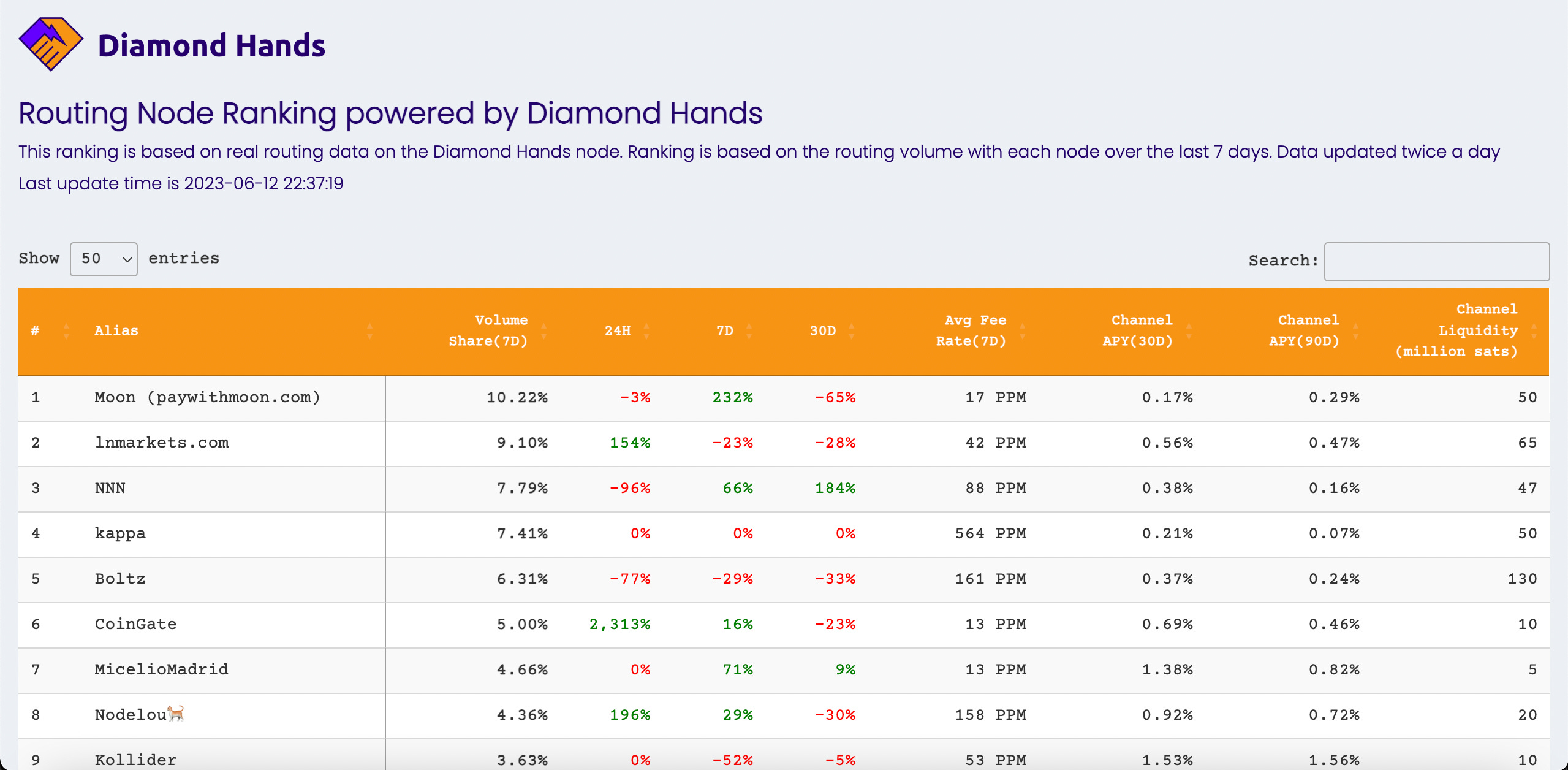Sort by Channel Liquidity column
Screen dimensions: 1568x770
(1461, 331)
